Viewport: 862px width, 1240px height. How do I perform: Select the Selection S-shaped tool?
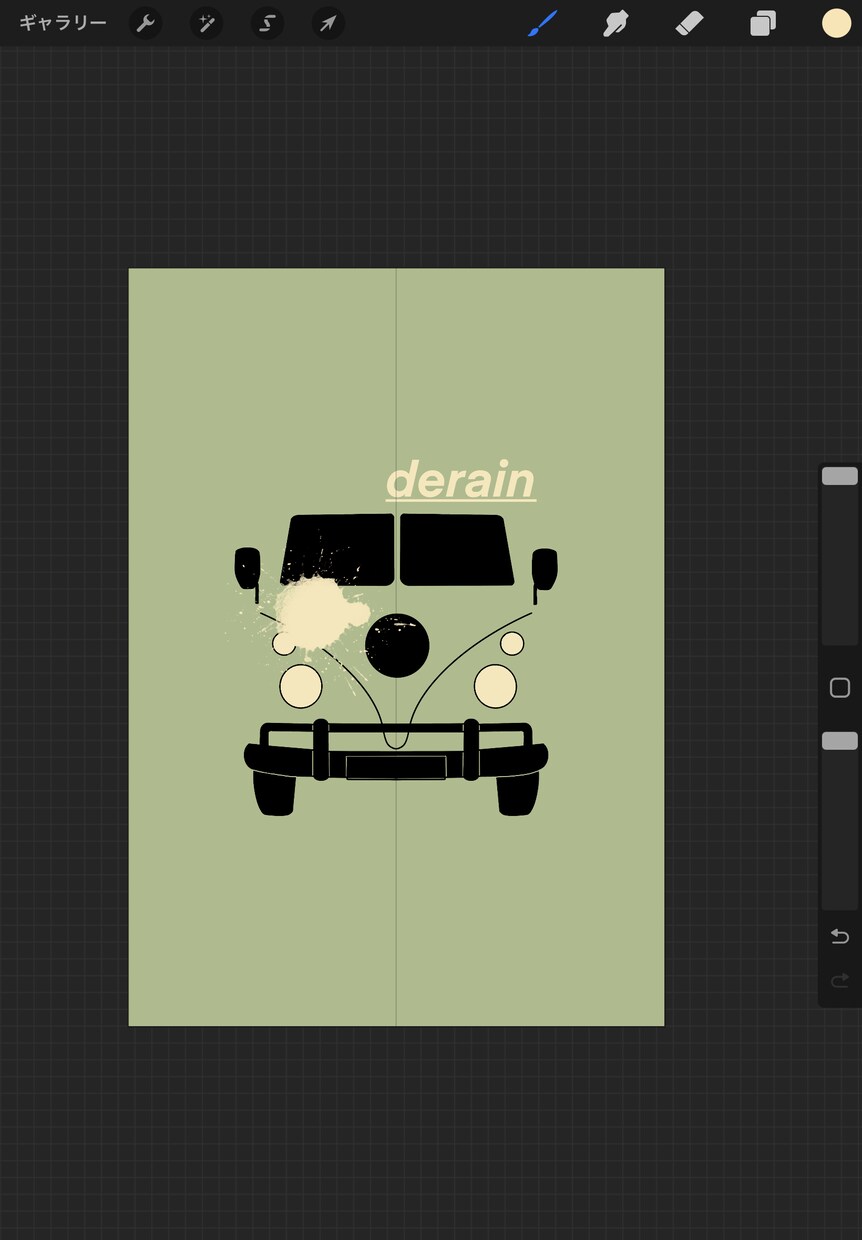coord(267,24)
